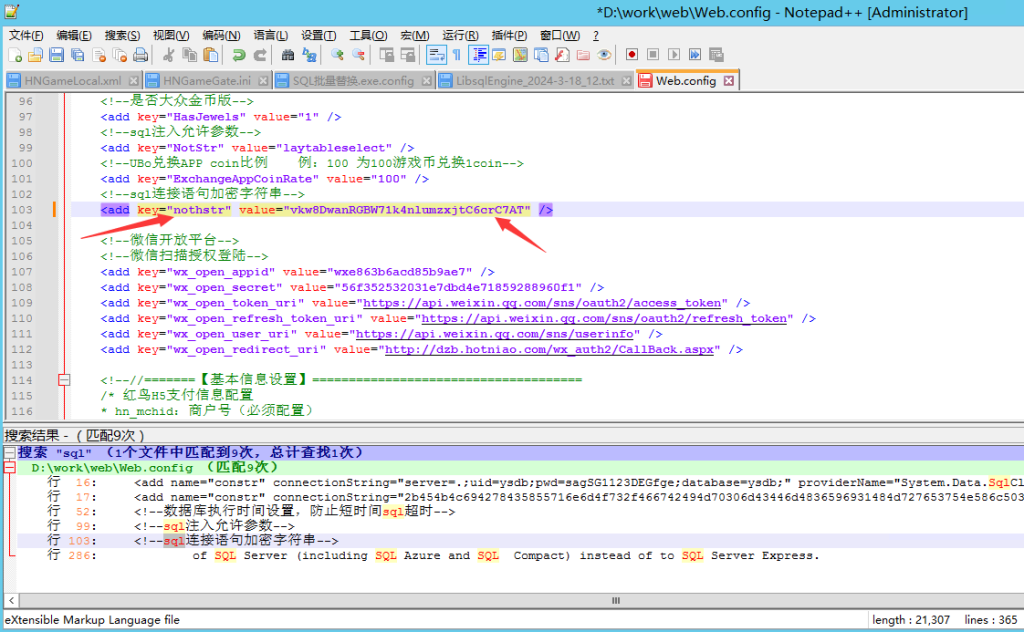Collapse the search "sql" results root node
Screen dimensions: 1024x632
click(9, 453)
